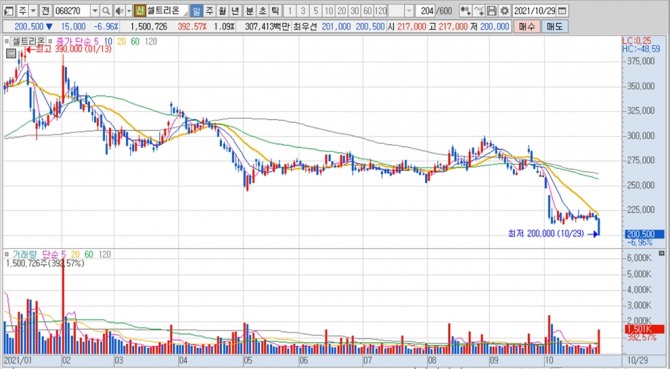Image resolution: width=670 pixels, height=369 pixels.
Task: Click the save chart floppy disk icon
Action: click(x=492, y=11)
